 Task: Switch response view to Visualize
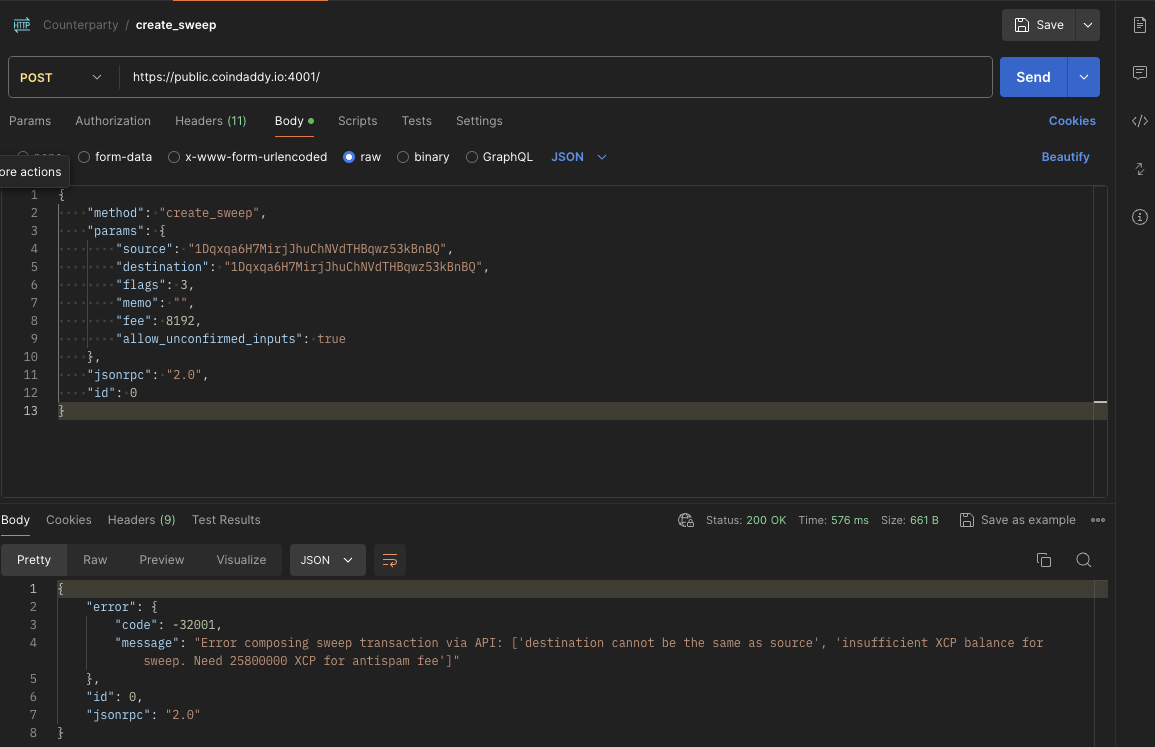[x=241, y=561]
